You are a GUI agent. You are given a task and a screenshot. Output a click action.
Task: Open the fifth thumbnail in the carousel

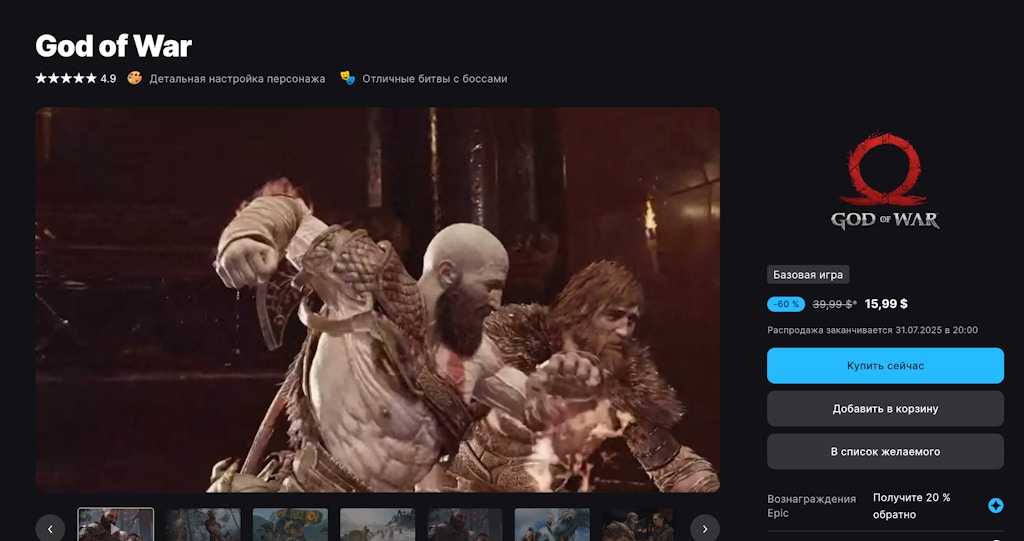click(465, 525)
